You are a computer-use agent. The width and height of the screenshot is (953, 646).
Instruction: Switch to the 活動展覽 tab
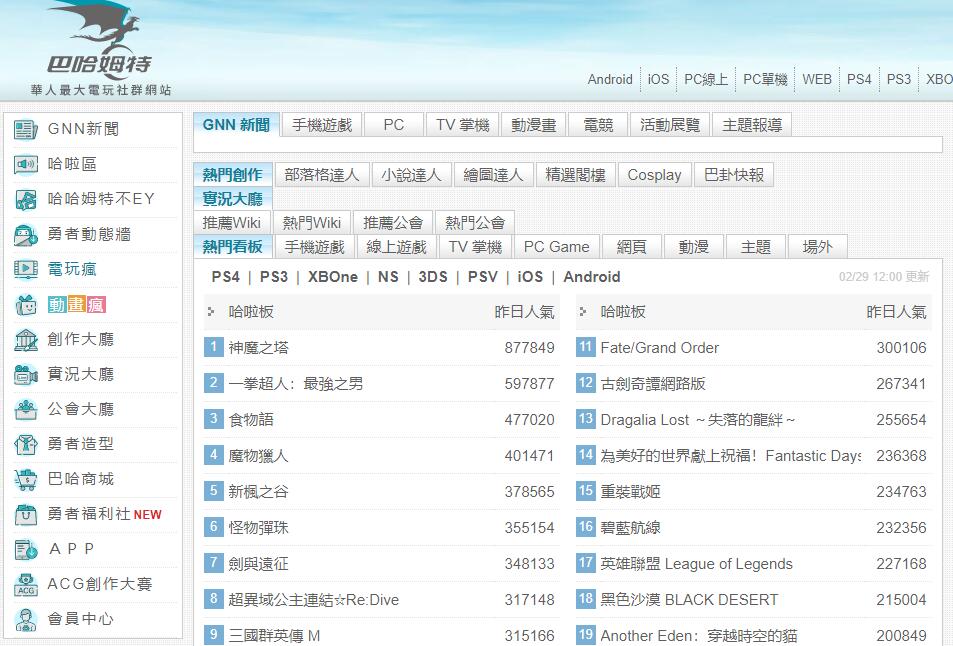point(670,125)
